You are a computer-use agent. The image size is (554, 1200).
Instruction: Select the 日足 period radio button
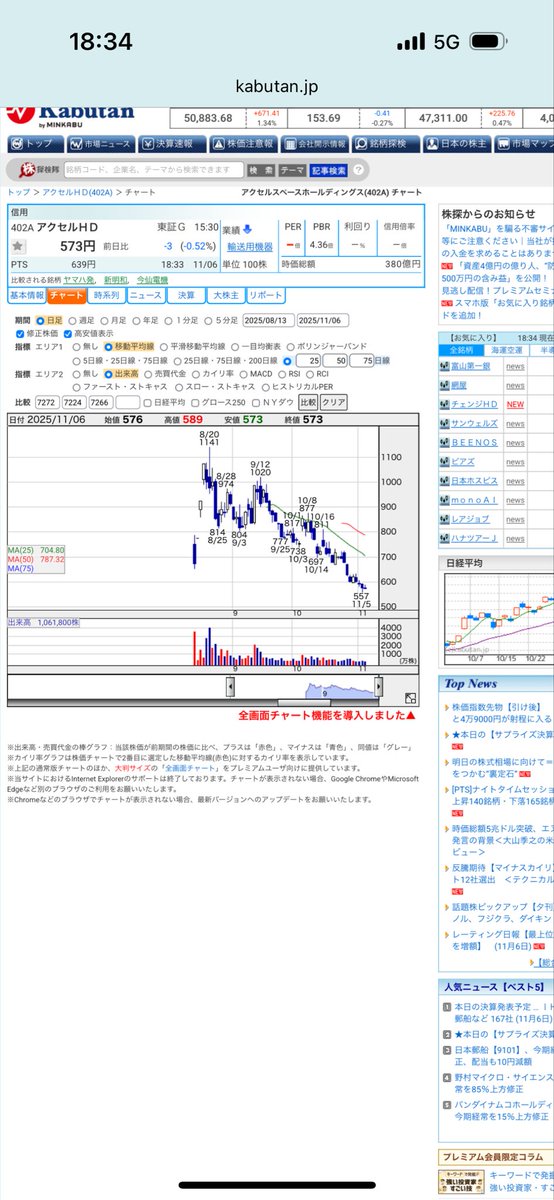pos(40,319)
